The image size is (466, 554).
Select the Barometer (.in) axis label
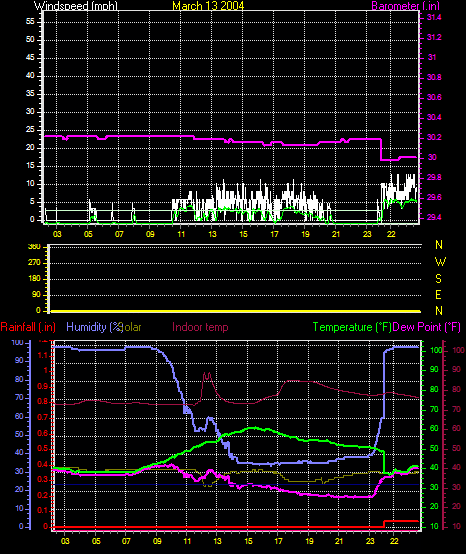pyautogui.click(x=406, y=6)
